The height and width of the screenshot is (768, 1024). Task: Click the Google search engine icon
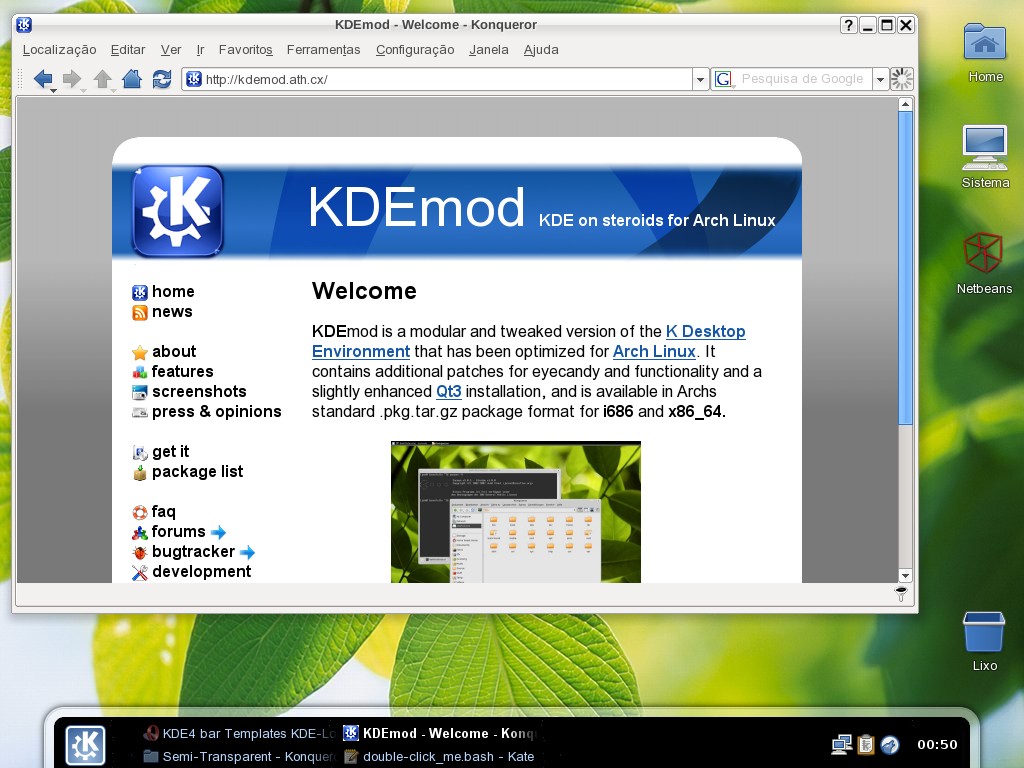(x=723, y=79)
